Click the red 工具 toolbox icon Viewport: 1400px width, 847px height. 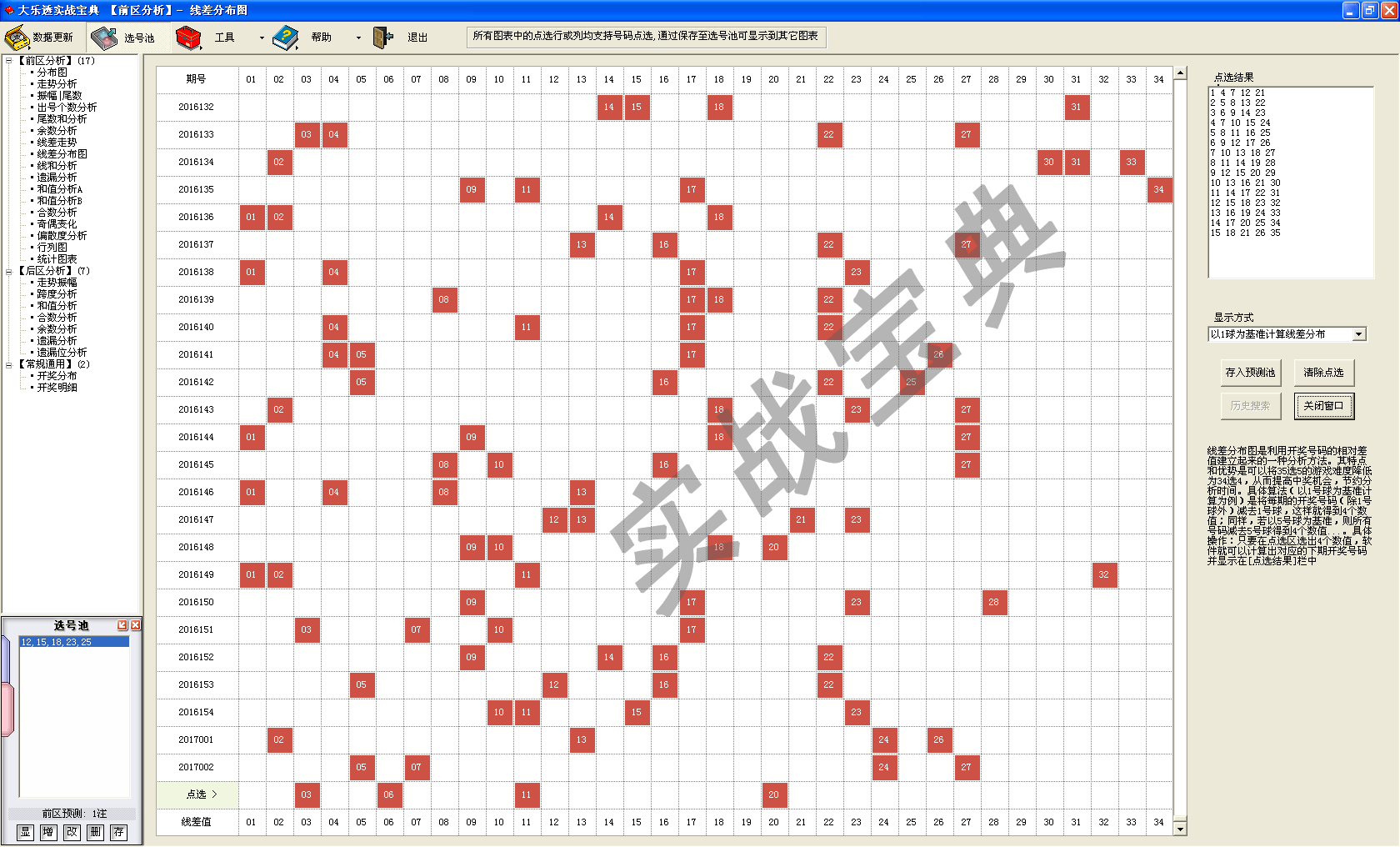[189, 38]
